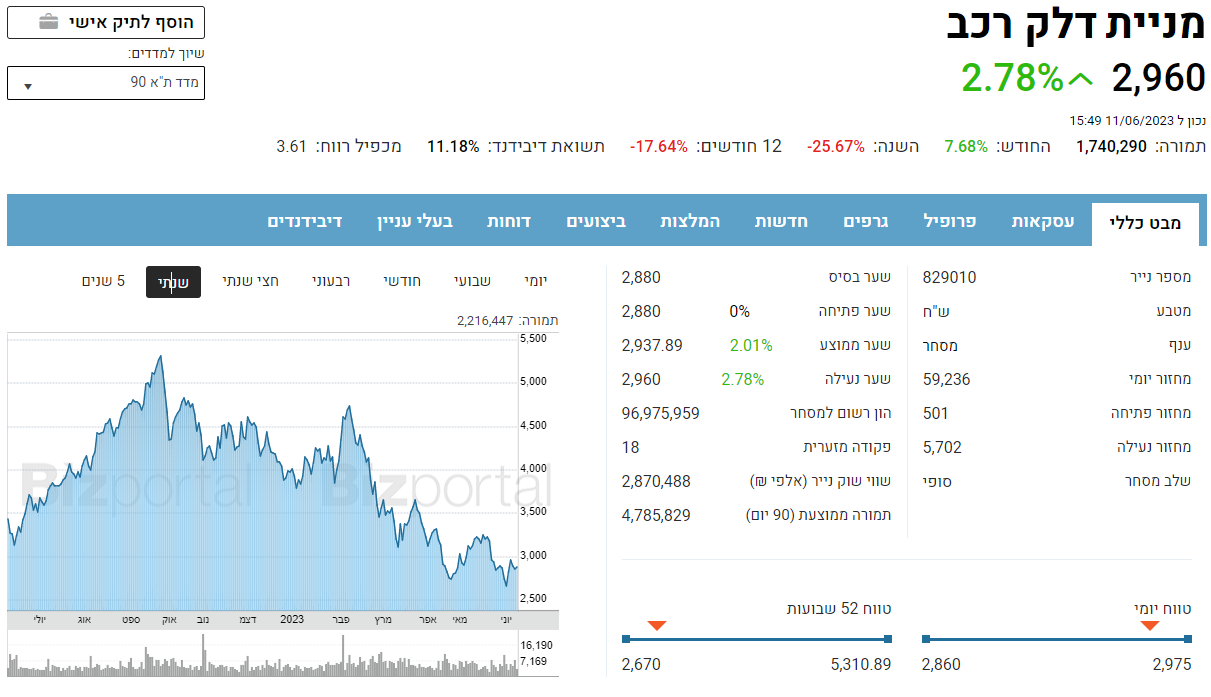Click the current price 2,960 in header
This screenshot has width=1211, height=697.
pyautogui.click(x=1158, y=77)
